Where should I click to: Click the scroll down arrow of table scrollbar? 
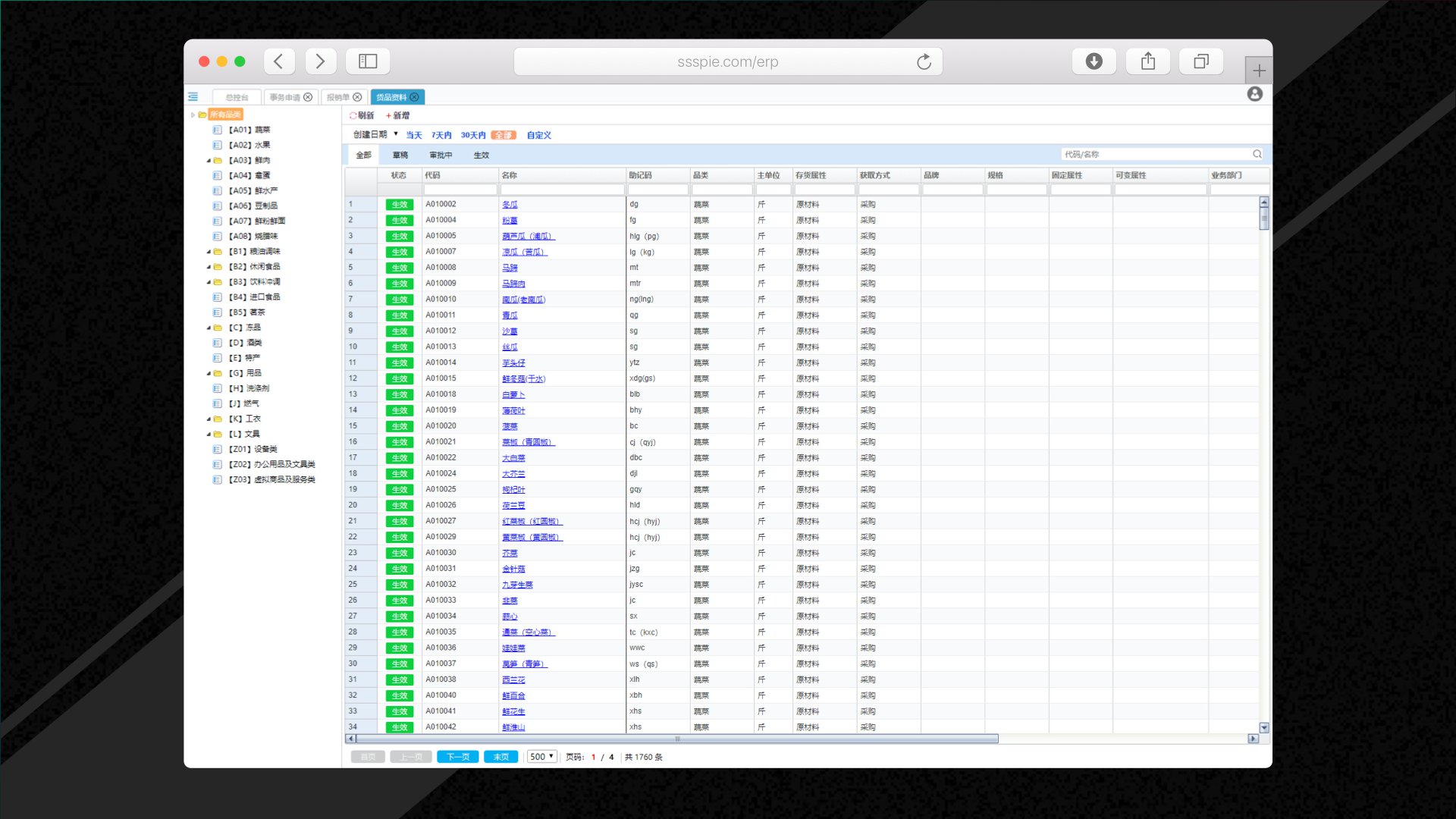(1264, 727)
